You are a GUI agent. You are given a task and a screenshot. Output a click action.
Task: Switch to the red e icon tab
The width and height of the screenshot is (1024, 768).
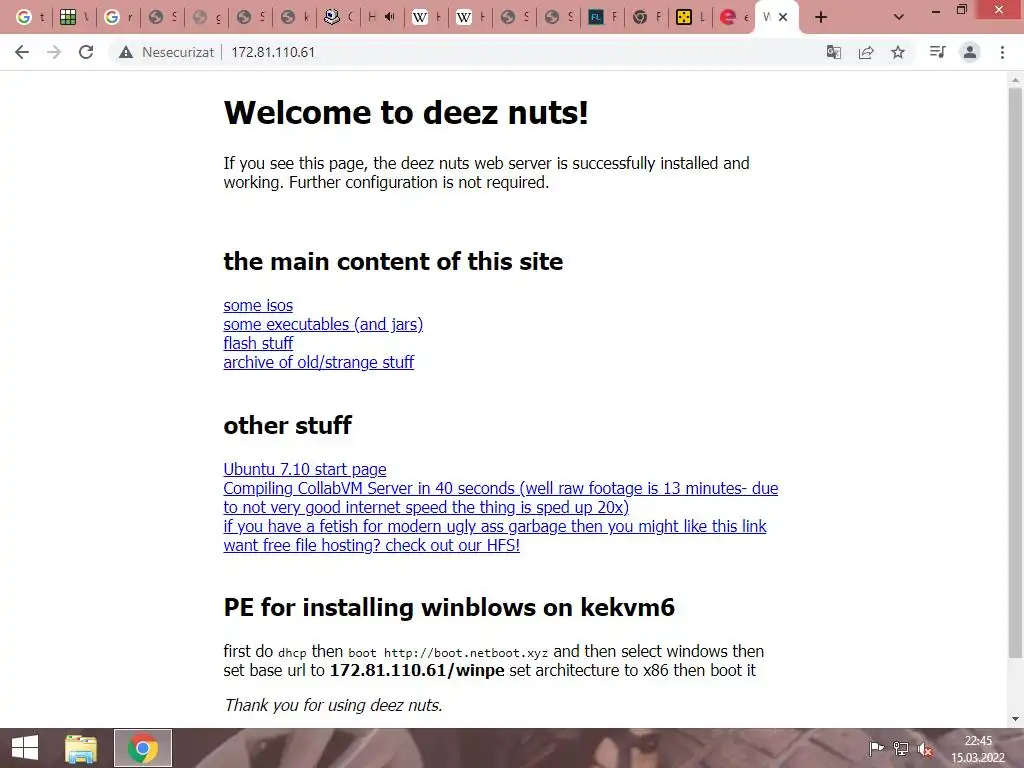(x=734, y=17)
